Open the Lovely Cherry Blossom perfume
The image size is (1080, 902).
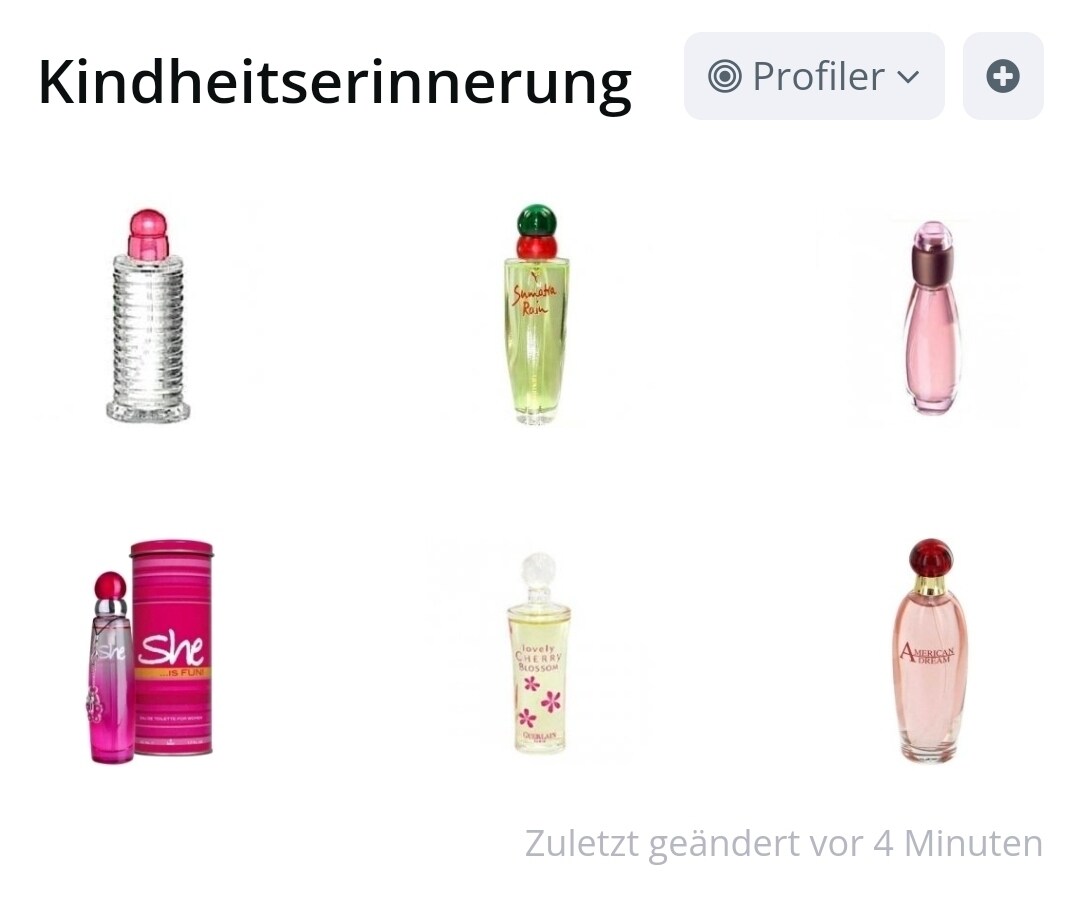(x=539, y=651)
